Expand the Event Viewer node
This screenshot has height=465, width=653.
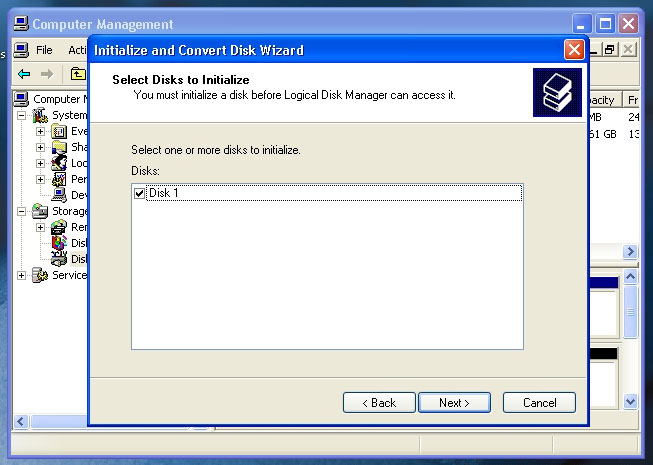click(40, 131)
